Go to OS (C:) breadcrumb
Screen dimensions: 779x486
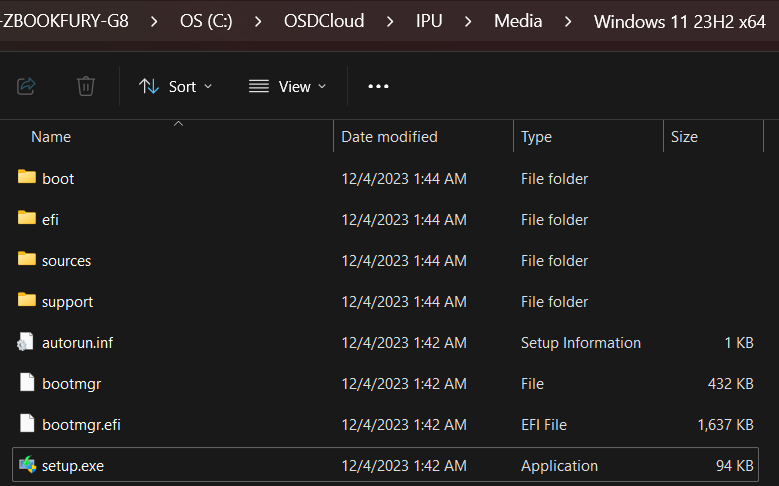(x=206, y=21)
